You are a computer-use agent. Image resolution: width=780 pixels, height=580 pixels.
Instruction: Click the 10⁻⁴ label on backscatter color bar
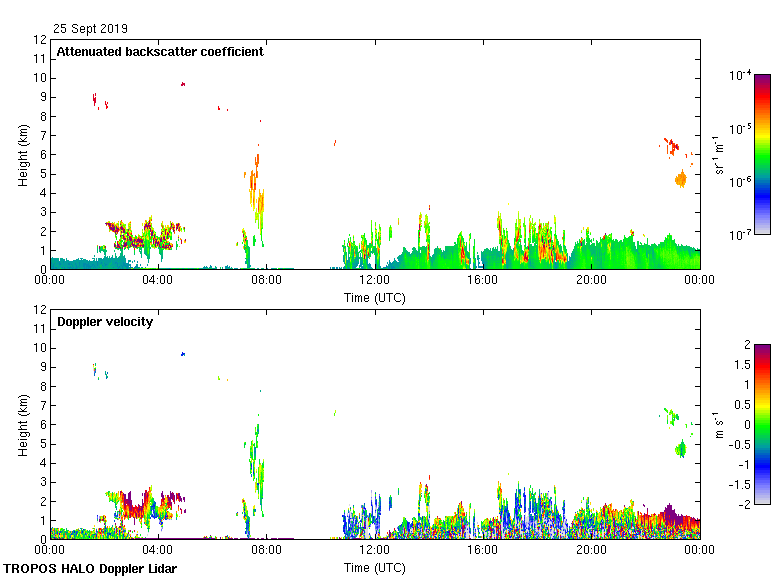point(741,76)
